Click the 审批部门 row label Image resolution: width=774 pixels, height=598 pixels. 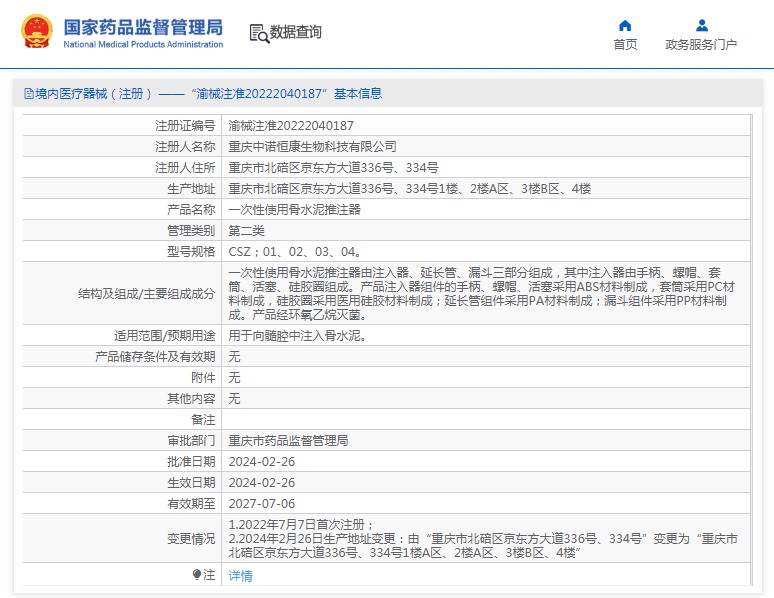point(191,440)
